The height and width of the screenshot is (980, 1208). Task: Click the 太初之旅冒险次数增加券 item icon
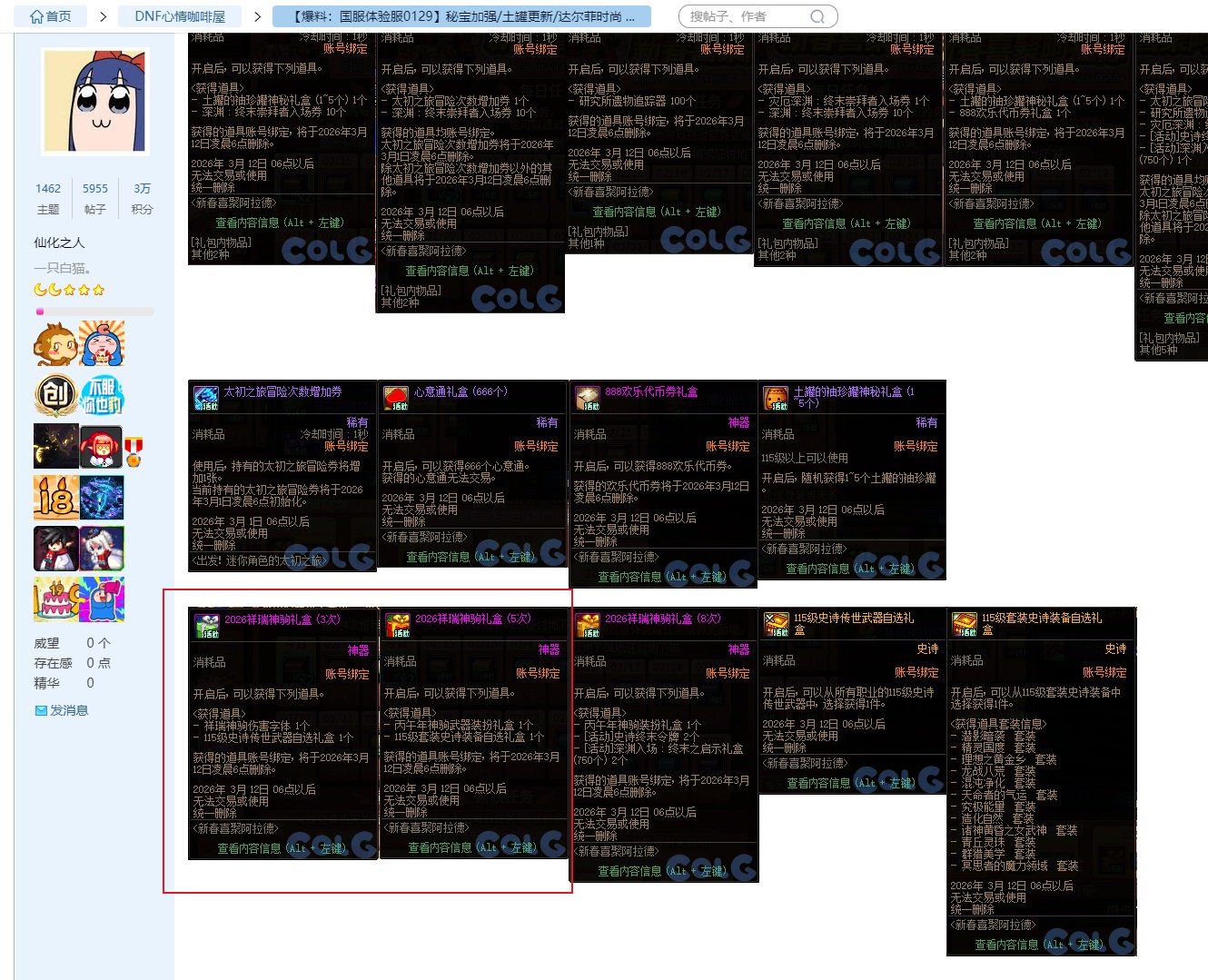206,399
